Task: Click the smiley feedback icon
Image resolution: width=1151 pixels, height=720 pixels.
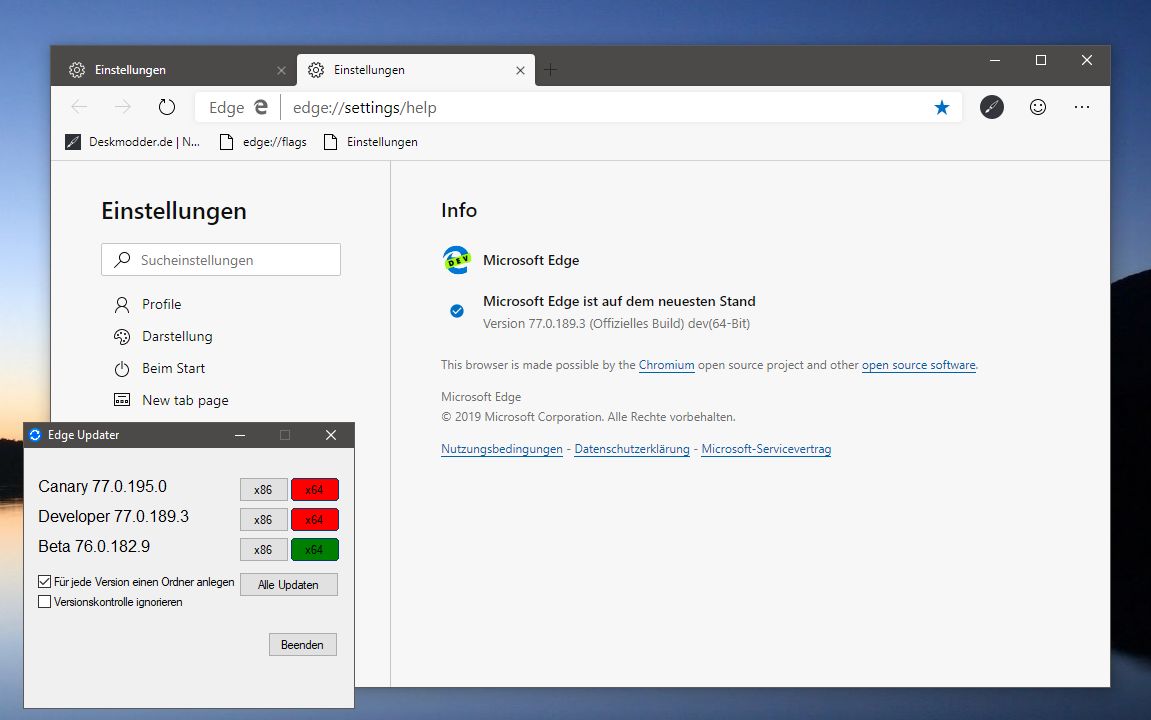Action: 1037,107
